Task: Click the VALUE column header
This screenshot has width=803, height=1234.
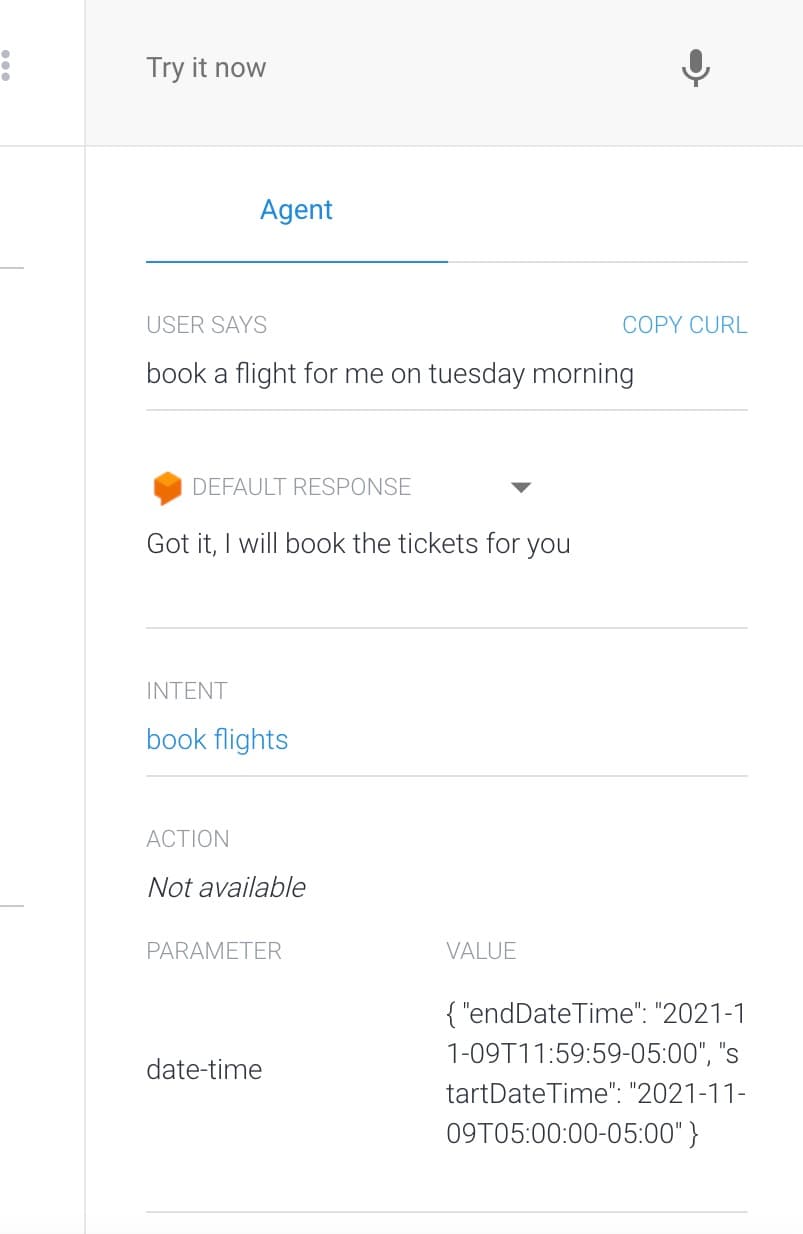Action: (481, 951)
